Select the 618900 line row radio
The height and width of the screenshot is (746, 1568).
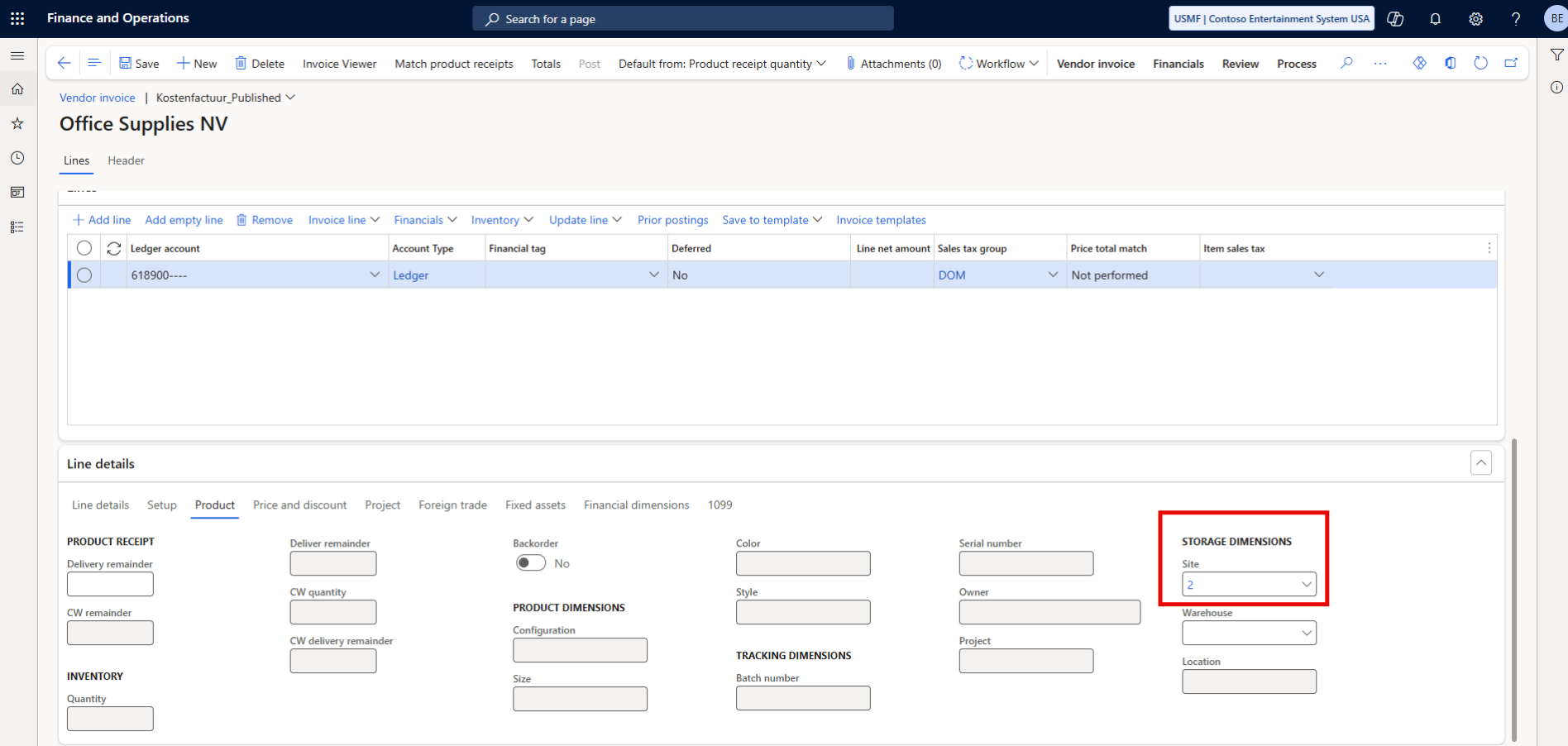[84, 275]
